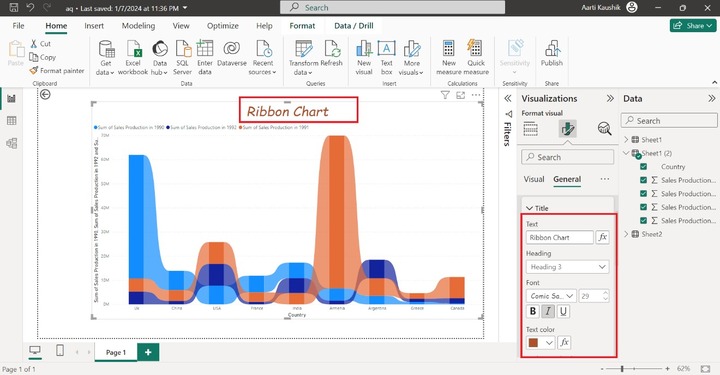720x375 pixels.
Task: Click Cut in the Clipboard group
Action: pyautogui.click(x=40, y=44)
